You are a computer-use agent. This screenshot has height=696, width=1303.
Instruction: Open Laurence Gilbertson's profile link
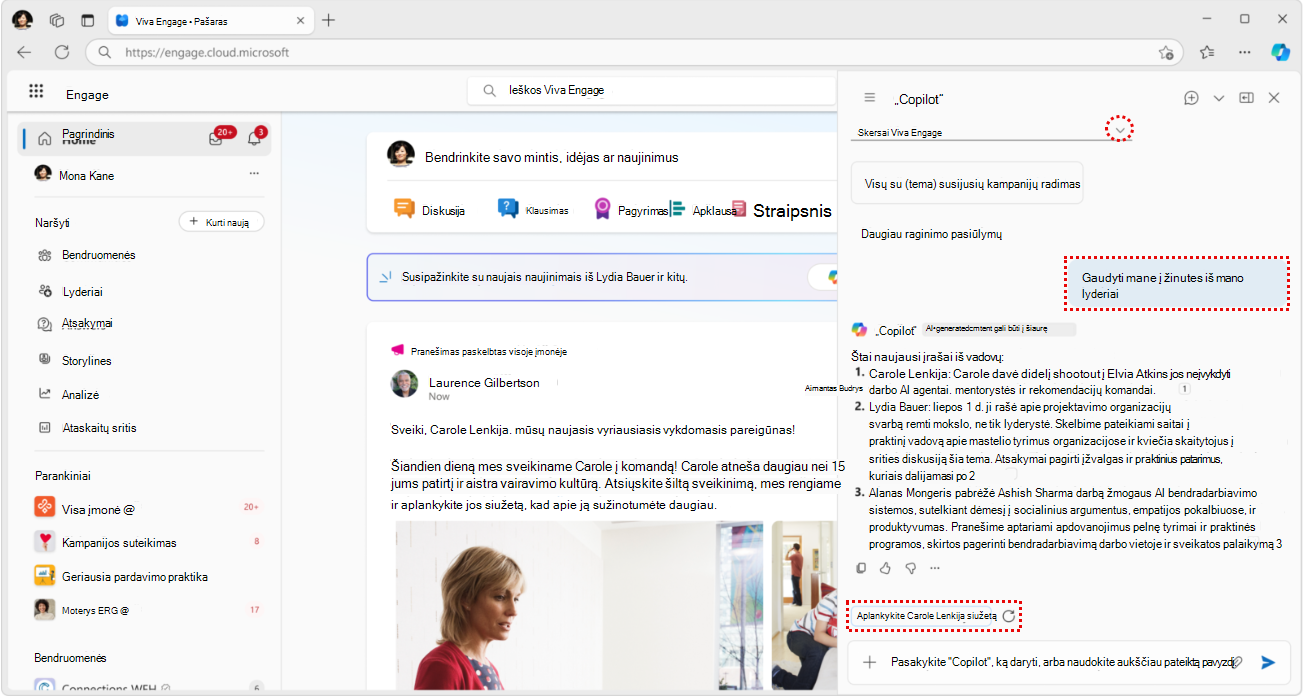coord(484,382)
